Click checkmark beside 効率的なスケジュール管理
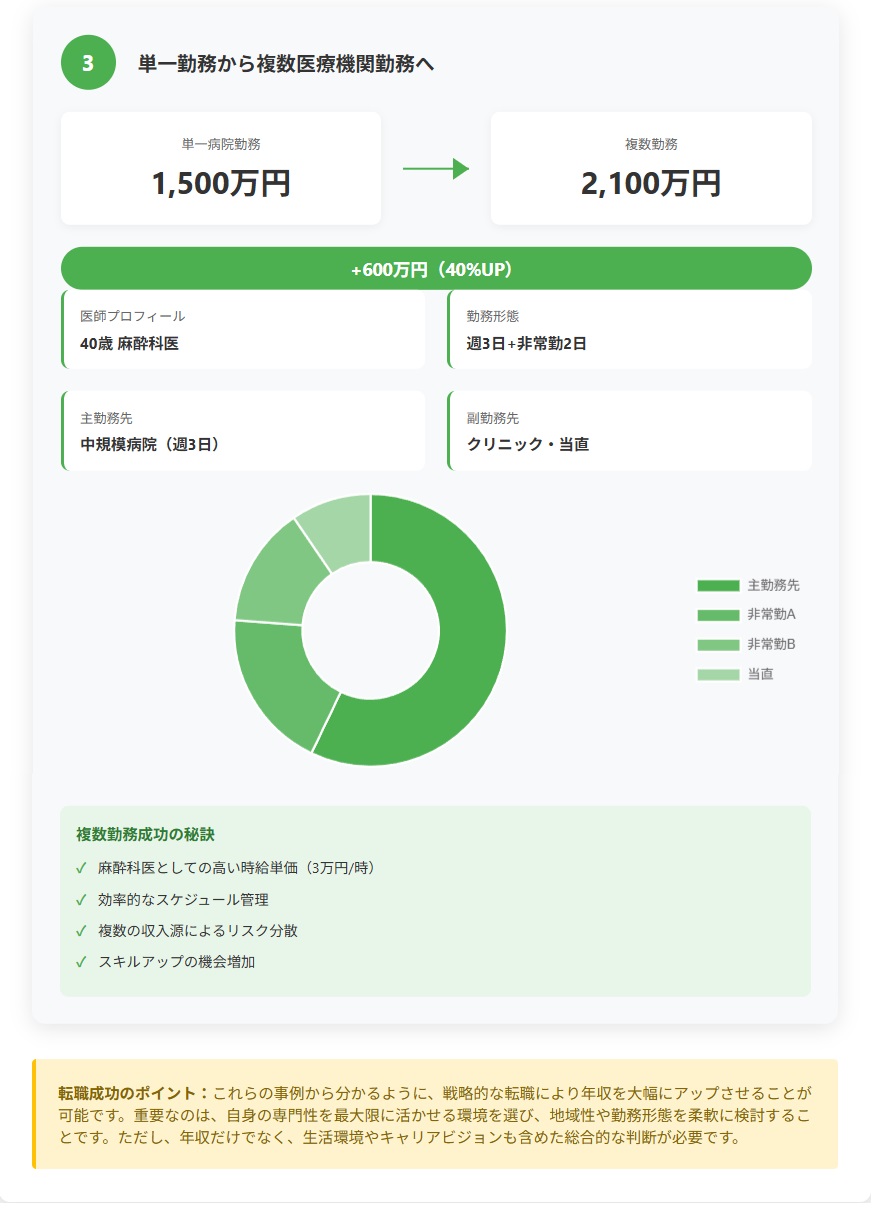This screenshot has width=873, height=1210. click(81, 900)
